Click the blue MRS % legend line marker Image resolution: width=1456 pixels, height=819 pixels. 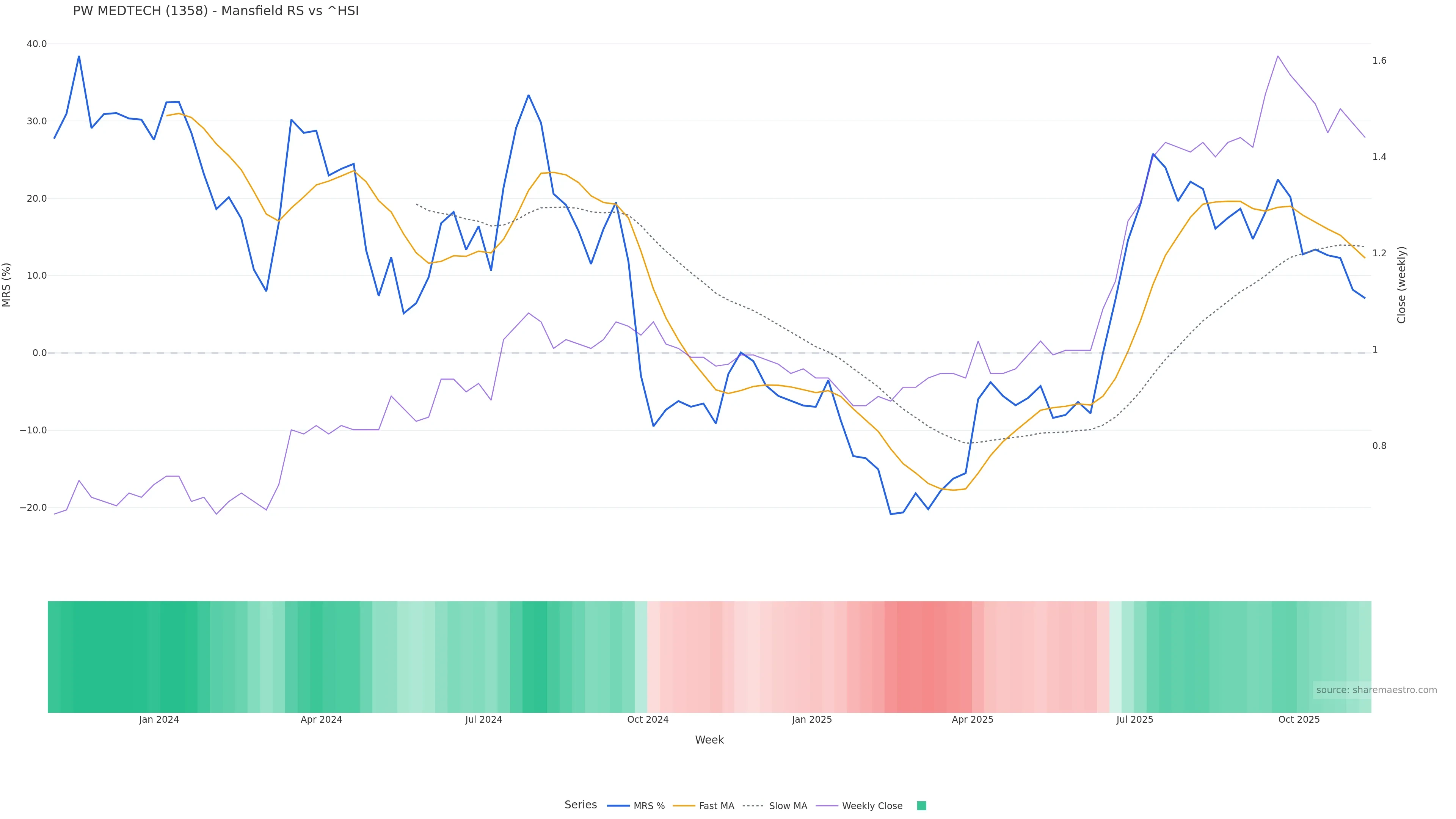[x=618, y=805]
